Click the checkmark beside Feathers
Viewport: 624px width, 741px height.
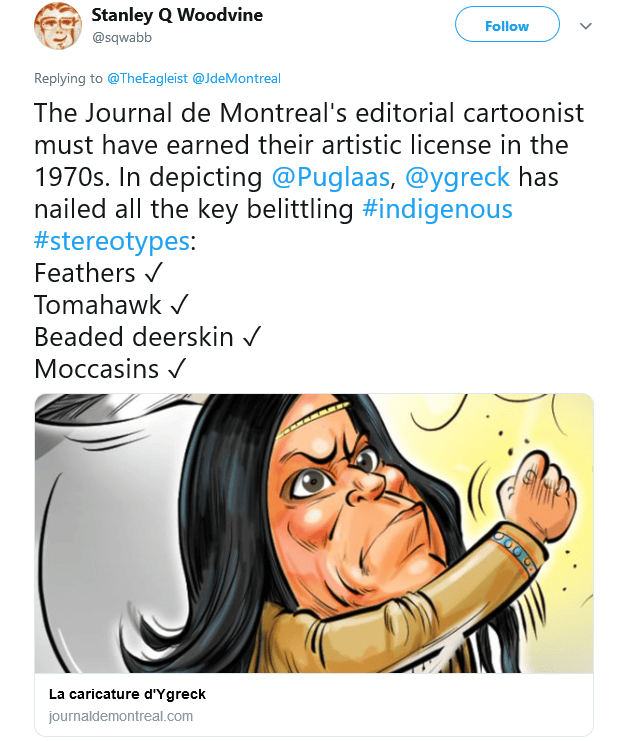(x=153, y=273)
